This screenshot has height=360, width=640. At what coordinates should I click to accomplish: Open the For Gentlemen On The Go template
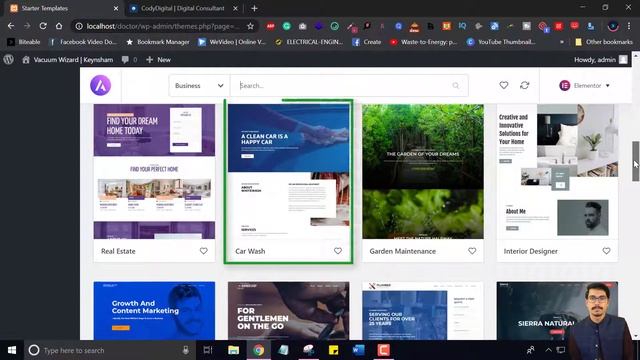[289, 311]
